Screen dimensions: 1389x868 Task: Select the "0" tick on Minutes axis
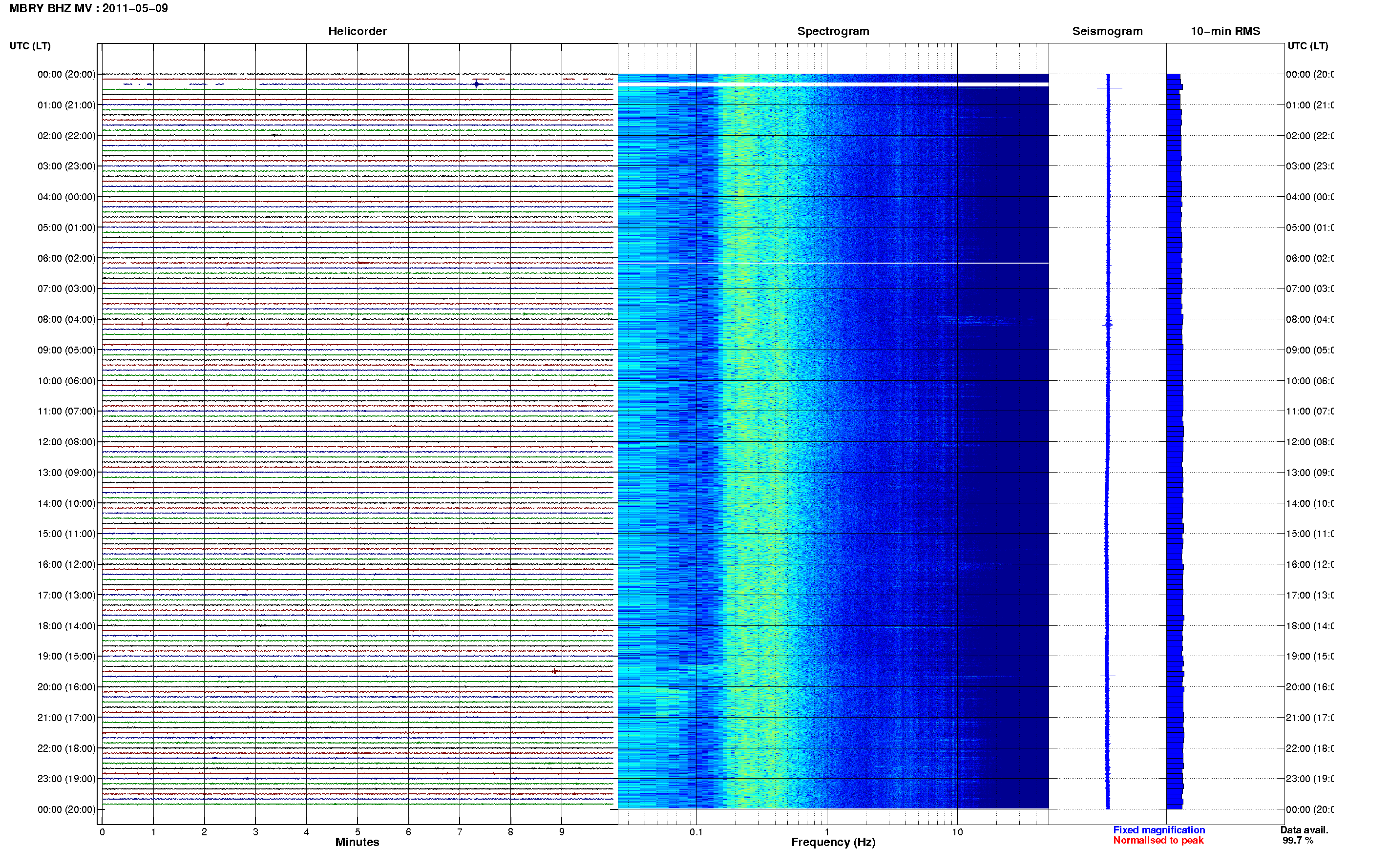102,832
